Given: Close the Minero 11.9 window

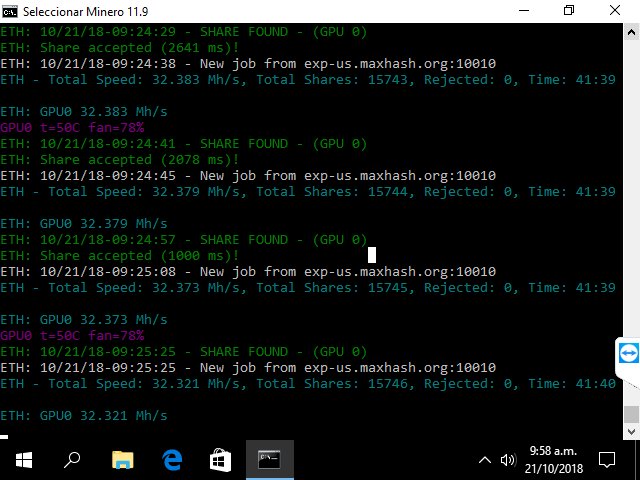Looking at the screenshot, I should coord(615,11).
